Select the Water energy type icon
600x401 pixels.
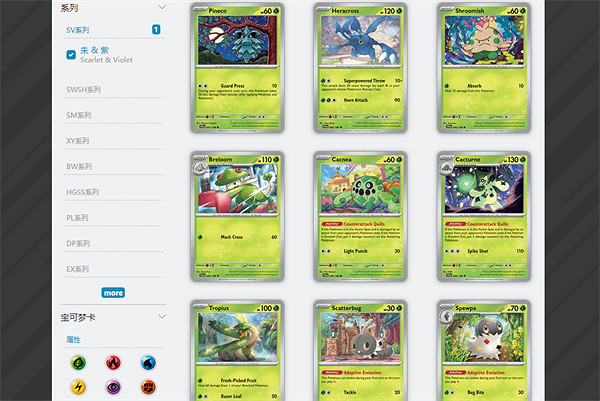point(148,363)
